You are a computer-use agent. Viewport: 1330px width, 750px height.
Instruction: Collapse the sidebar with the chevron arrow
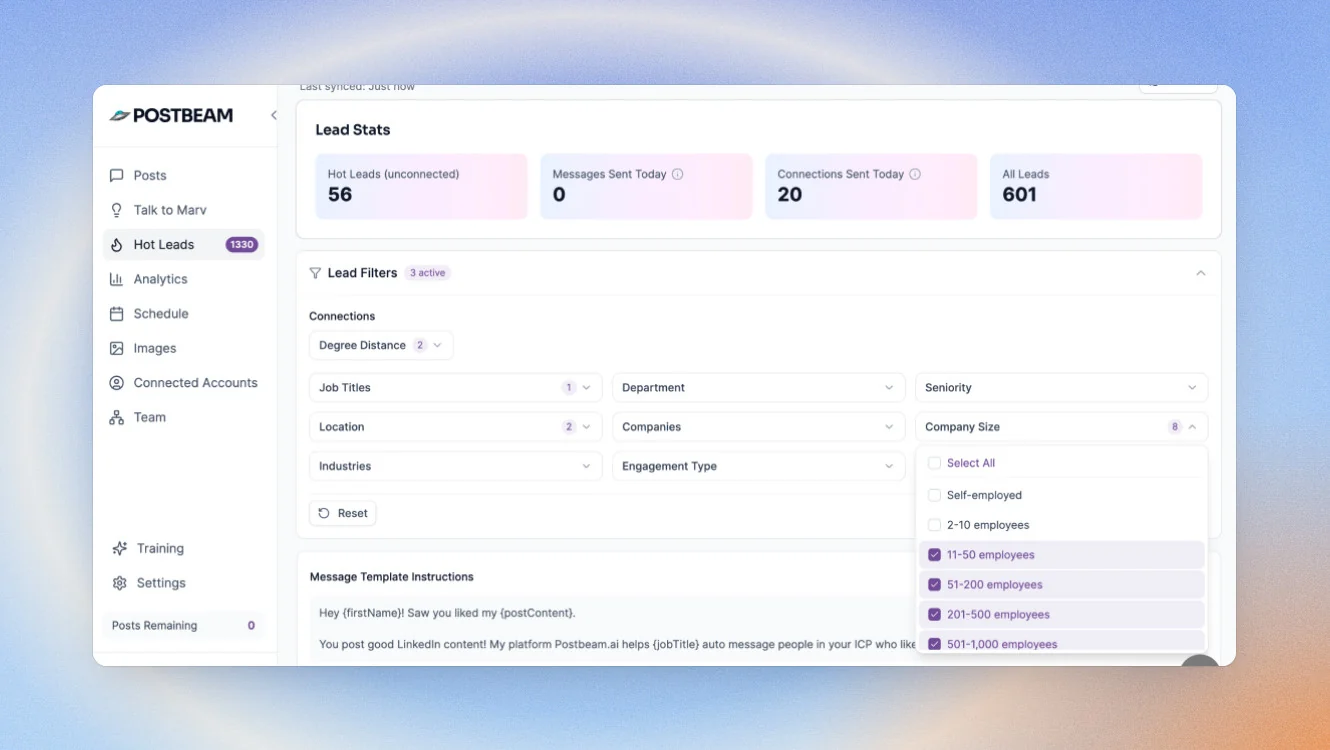point(273,115)
